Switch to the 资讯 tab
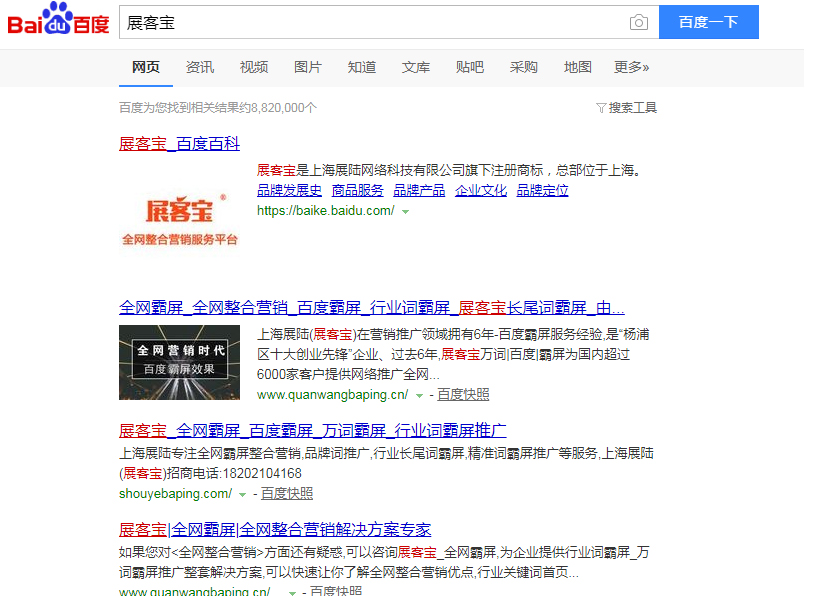Screen dimensions: 825x596 (200, 67)
